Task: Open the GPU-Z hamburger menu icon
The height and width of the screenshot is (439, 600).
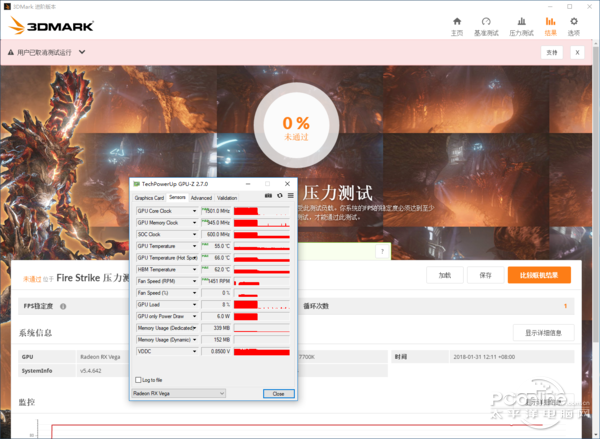Action: [x=290, y=196]
